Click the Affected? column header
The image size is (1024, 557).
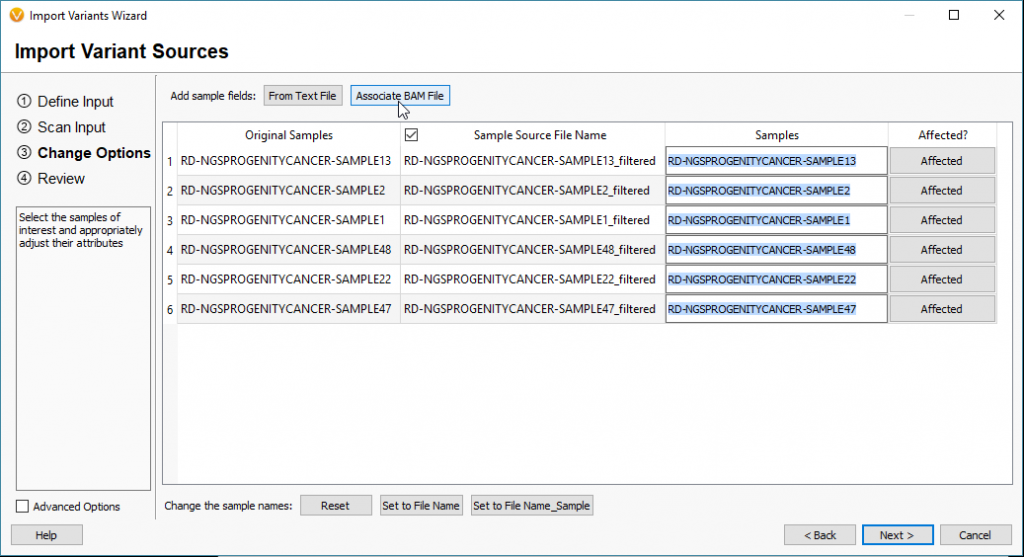click(942, 135)
